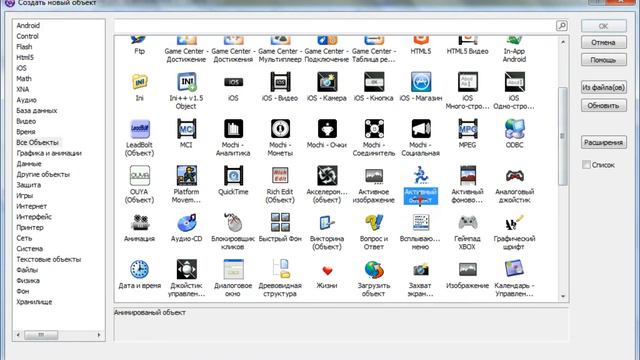The image size is (640, 360).
Task: Select the Mochi - Монеты object
Action: click(280, 129)
